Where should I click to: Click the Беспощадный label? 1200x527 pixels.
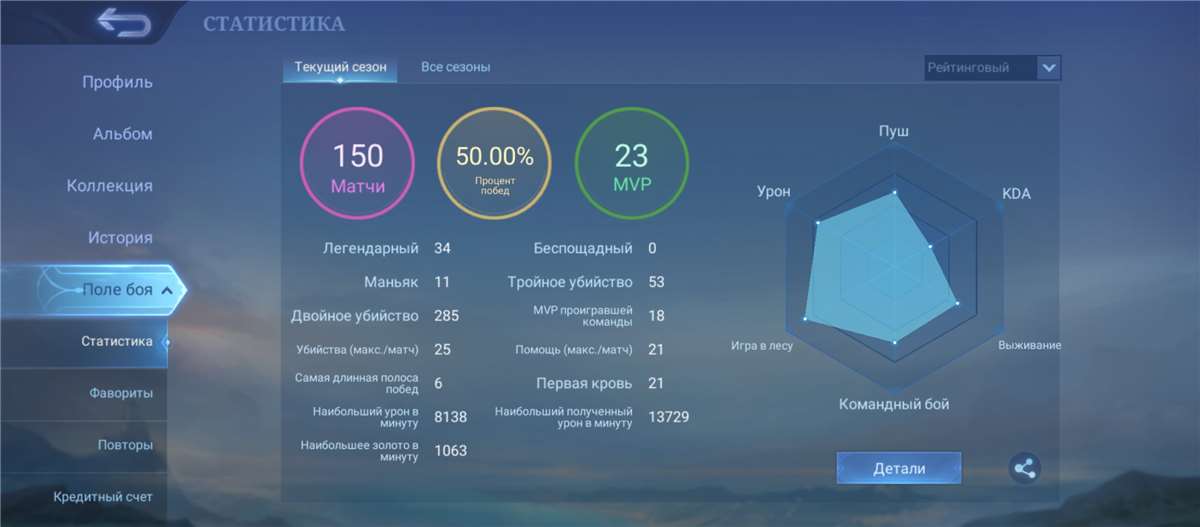(583, 248)
